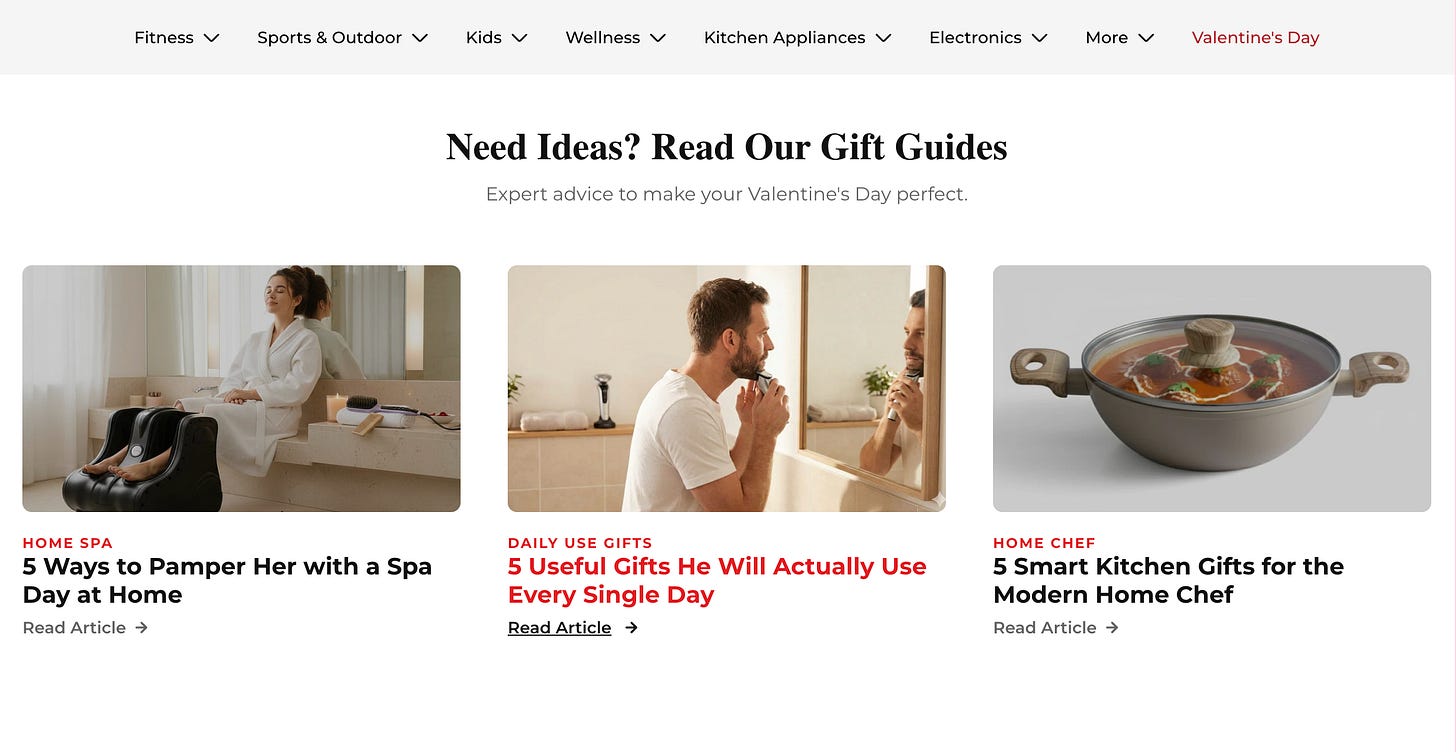Click arrow icon next to Daily Use Read Article

pyautogui.click(x=631, y=628)
